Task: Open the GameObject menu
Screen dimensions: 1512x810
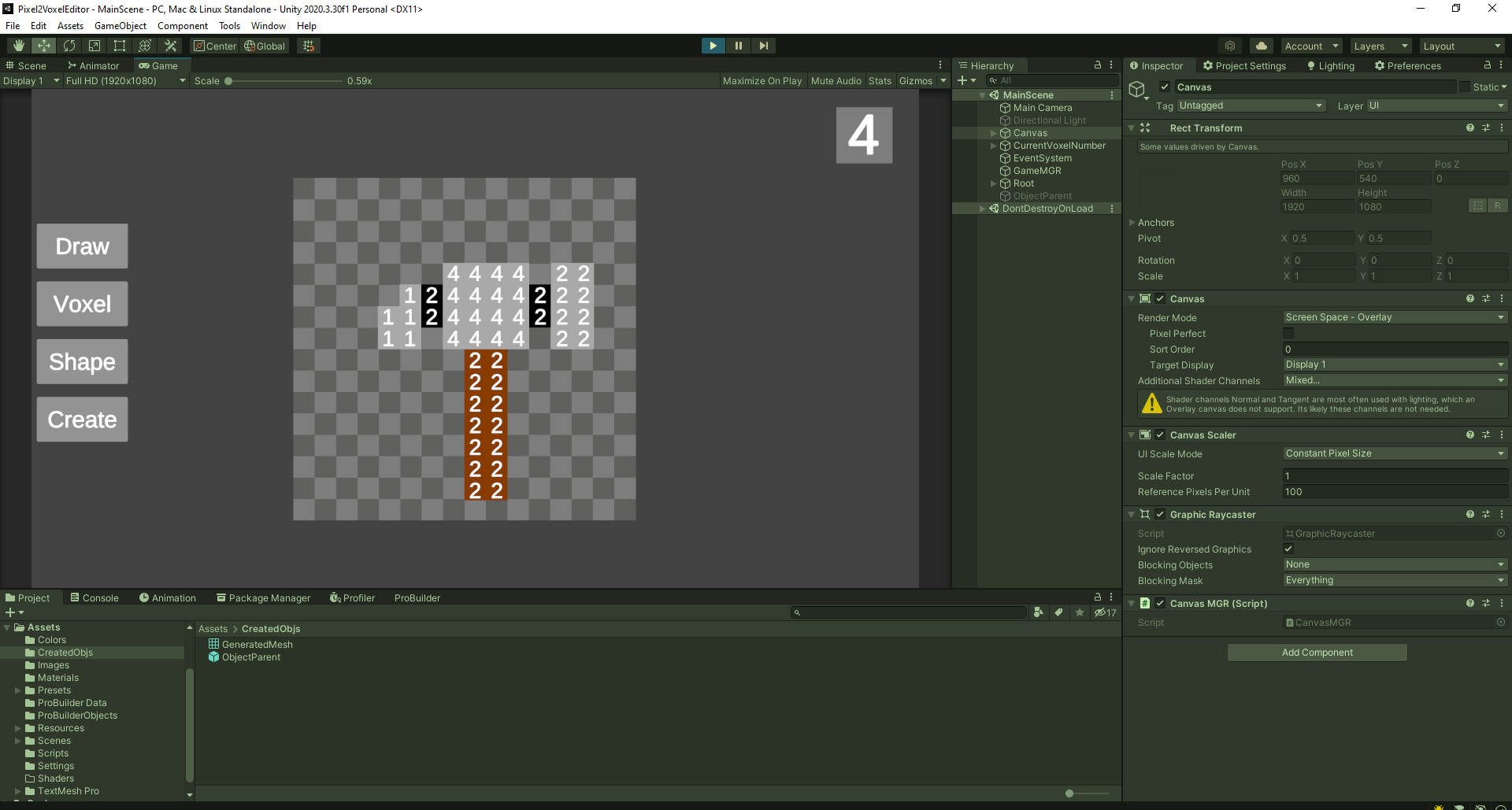Action: tap(120, 26)
